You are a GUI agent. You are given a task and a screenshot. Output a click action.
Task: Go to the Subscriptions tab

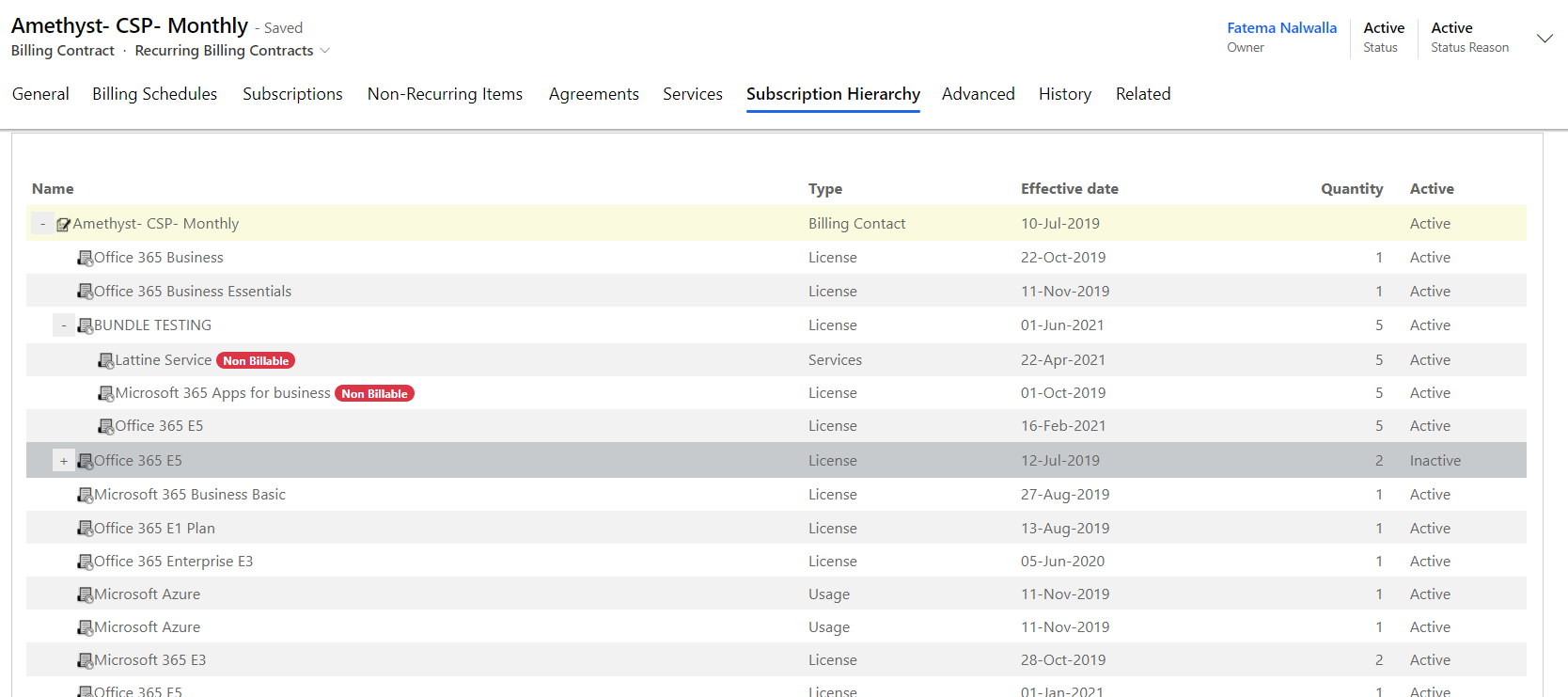(x=292, y=94)
